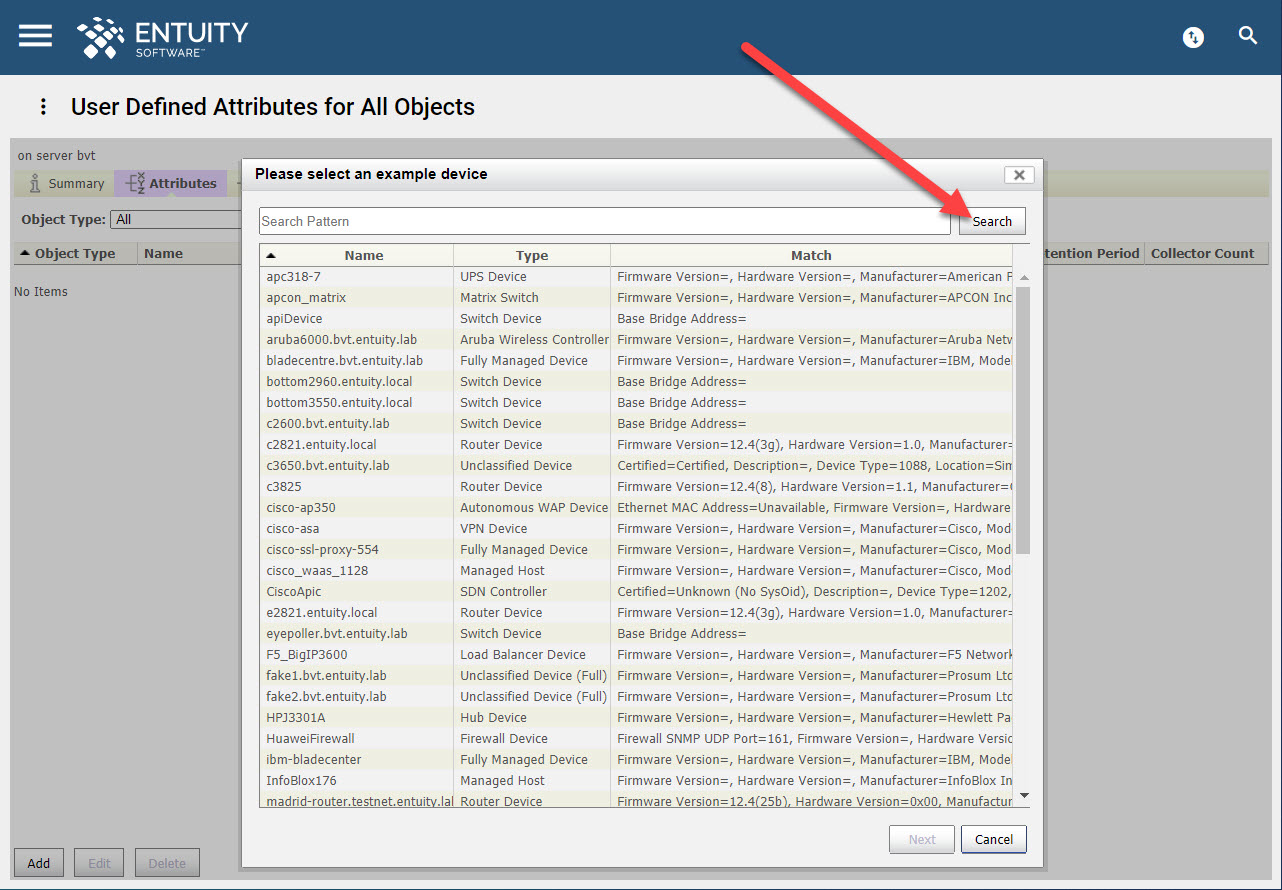Select eyepoller.bvt.entuity.lab device
The width and height of the screenshot is (1282, 890).
coord(636,634)
